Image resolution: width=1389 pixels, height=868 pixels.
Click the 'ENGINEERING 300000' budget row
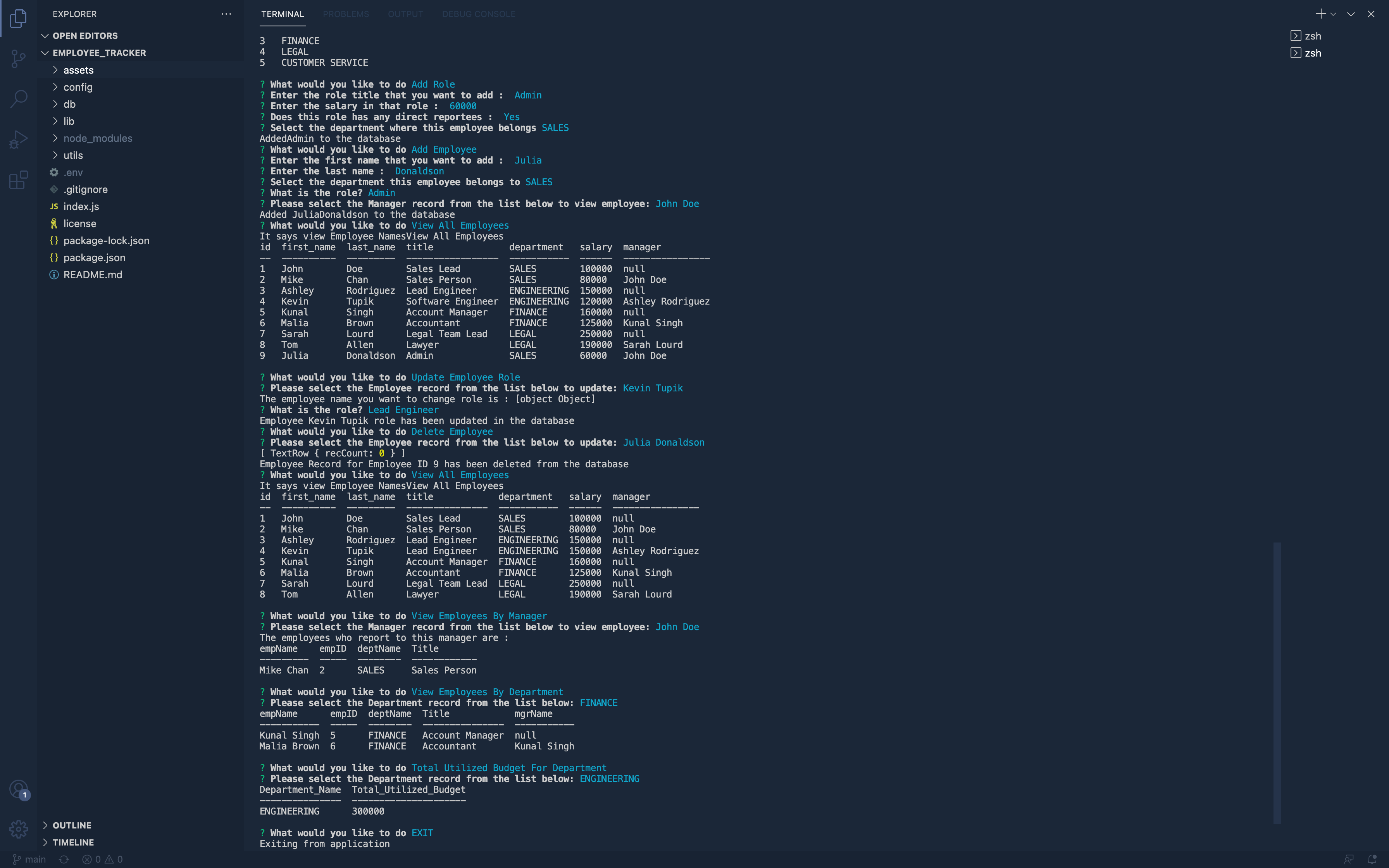[x=322, y=811]
